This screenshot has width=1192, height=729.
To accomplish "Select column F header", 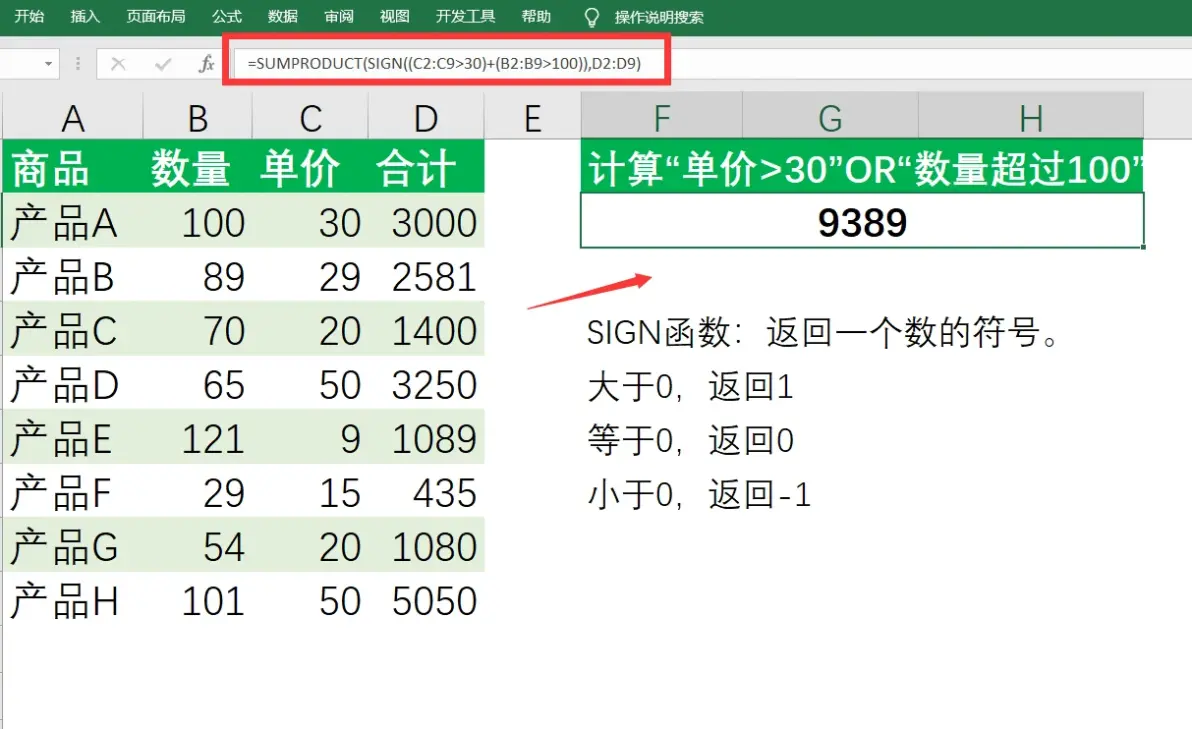I will pos(661,118).
